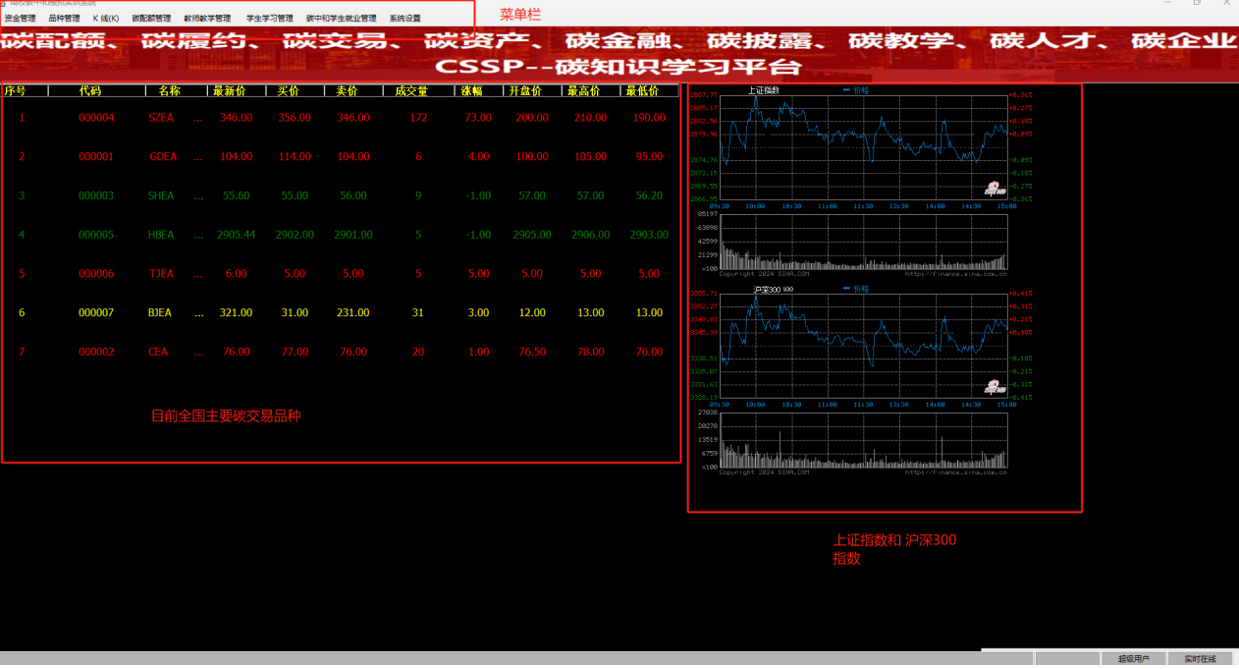Viewport: 1239px width, 669px height.
Task: Click the Sina logo in 沪深300 chart
Action: click(x=993, y=387)
